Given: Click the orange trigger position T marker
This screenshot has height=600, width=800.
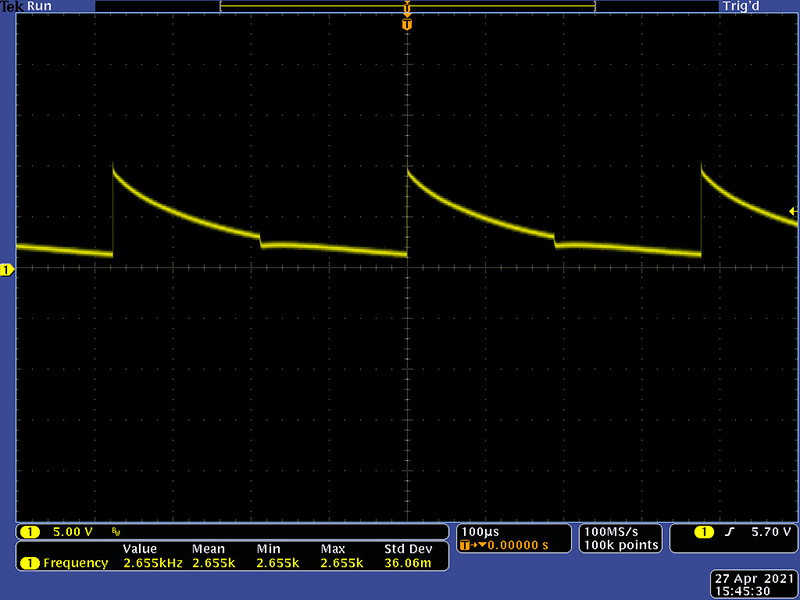Looking at the screenshot, I should pos(406,23).
